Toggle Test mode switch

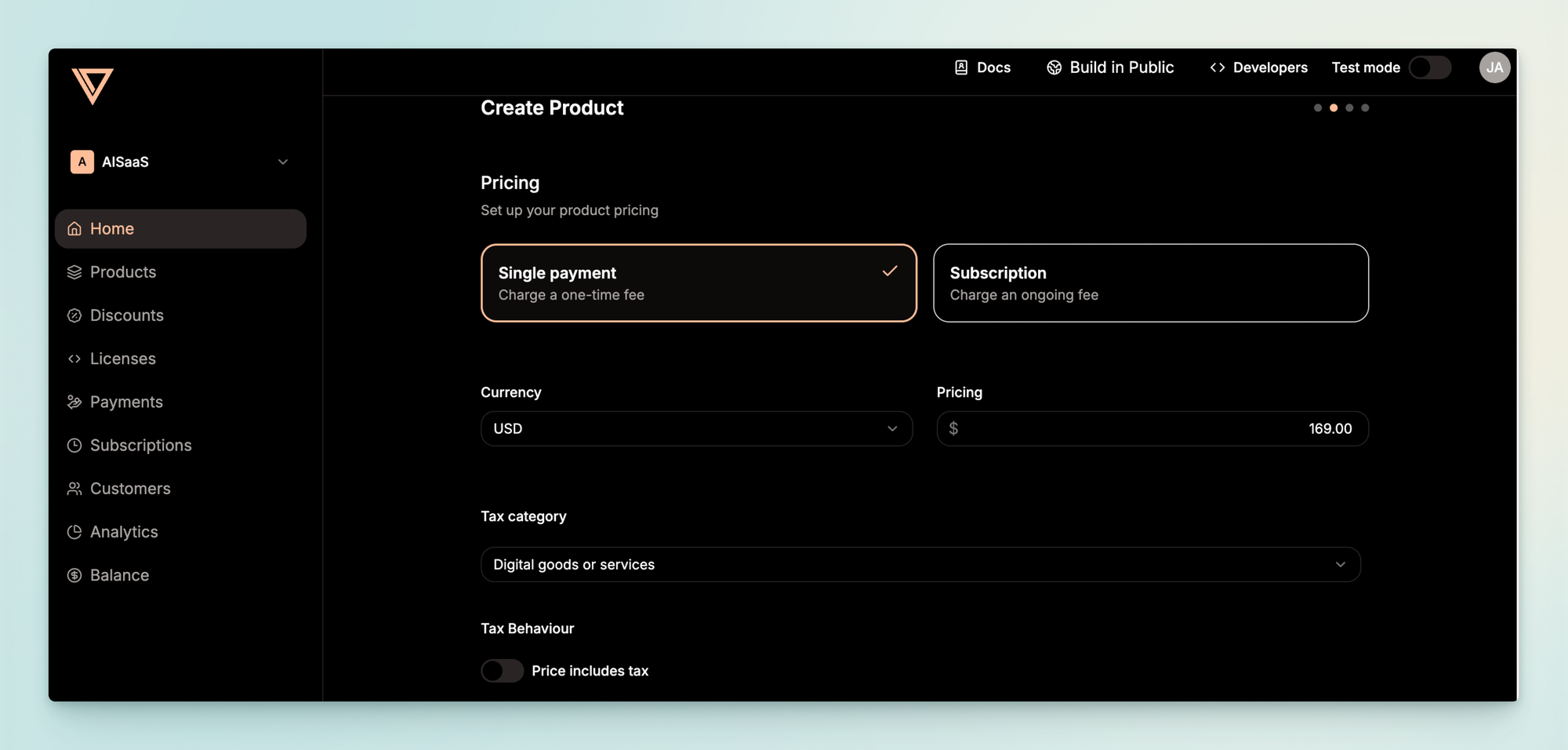point(1430,67)
